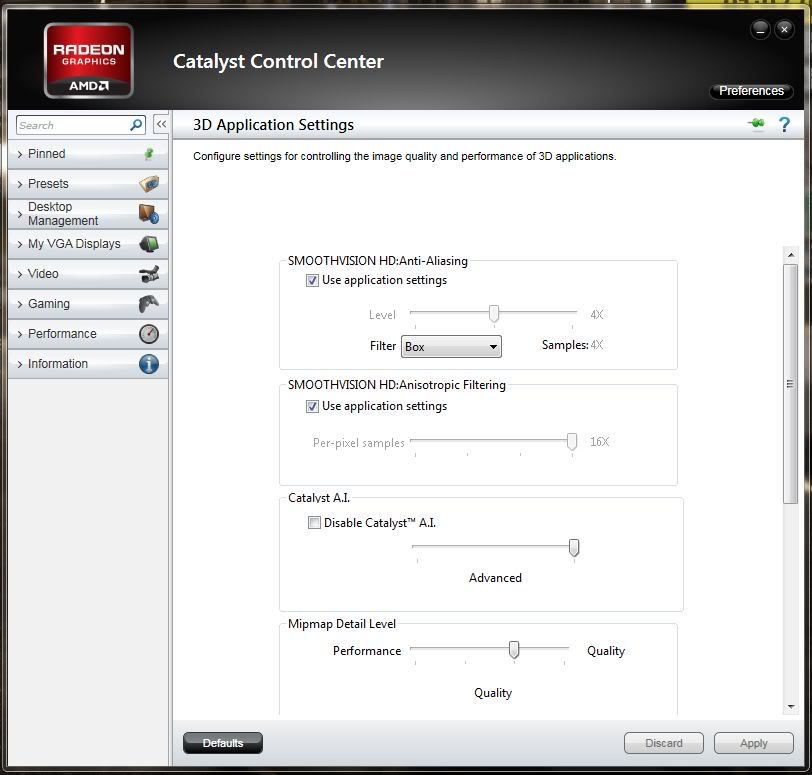Click the 'Mipmap Detail Level' group title
Image resolution: width=812 pixels, height=775 pixels.
coord(342,624)
